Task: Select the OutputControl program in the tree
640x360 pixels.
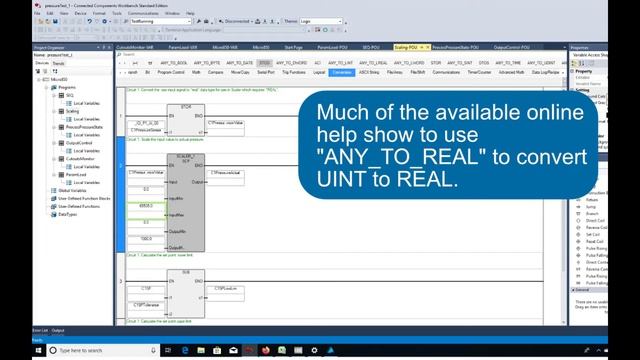Action: point(79,143)
